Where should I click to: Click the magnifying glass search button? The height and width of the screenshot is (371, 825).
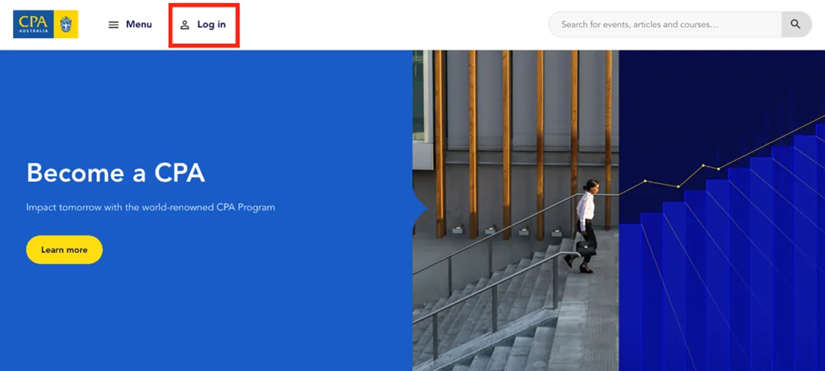click(796, 24)
